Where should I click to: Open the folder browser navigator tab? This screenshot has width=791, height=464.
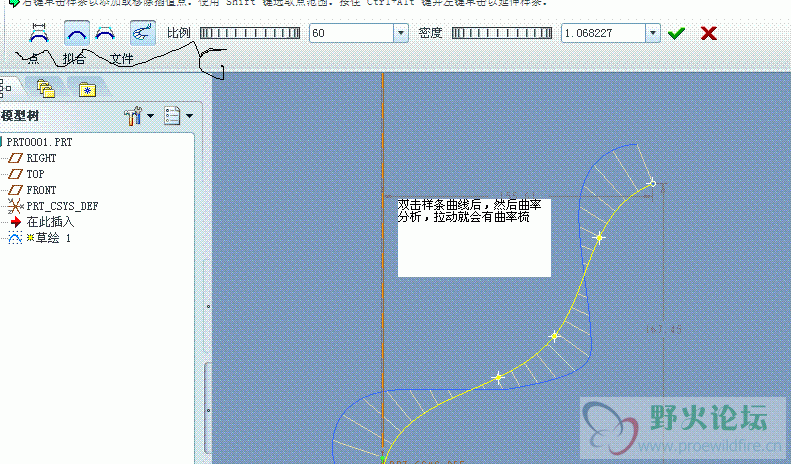(46, 89)
